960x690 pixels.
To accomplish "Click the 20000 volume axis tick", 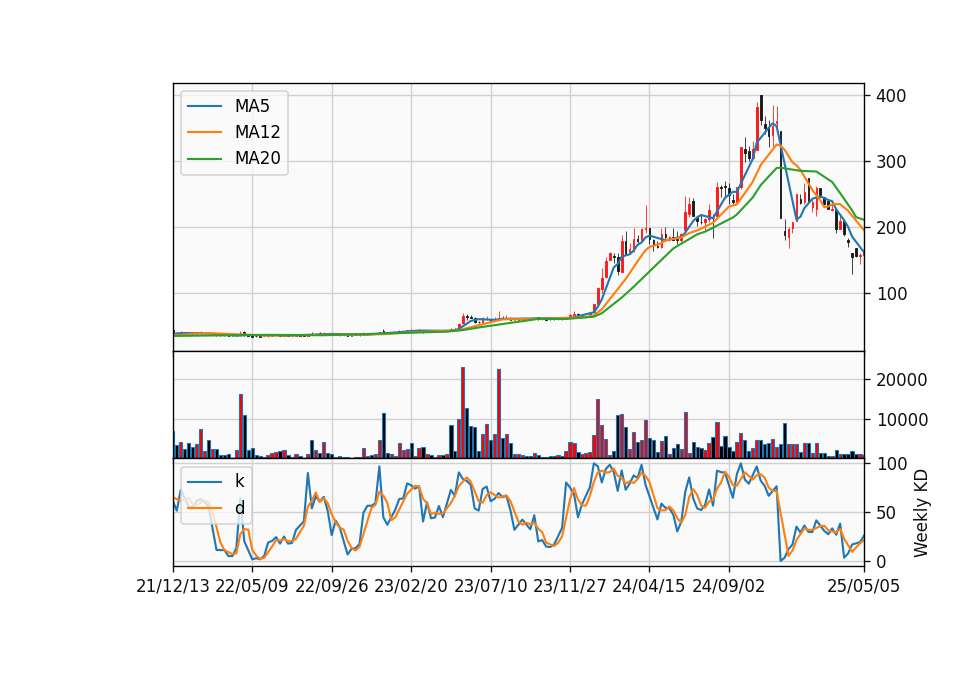I will (901, 380).
